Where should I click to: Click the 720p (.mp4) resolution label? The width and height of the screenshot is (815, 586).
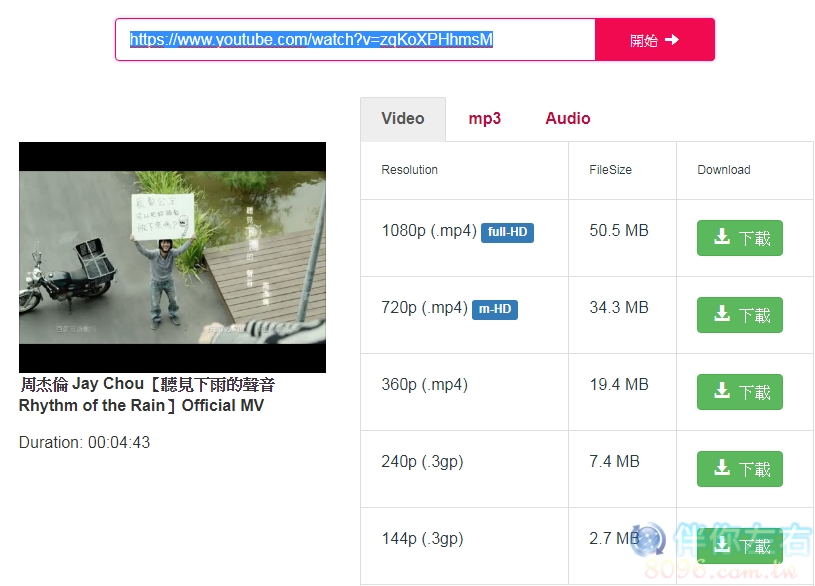pyautogui.click(x=425, y=308)
